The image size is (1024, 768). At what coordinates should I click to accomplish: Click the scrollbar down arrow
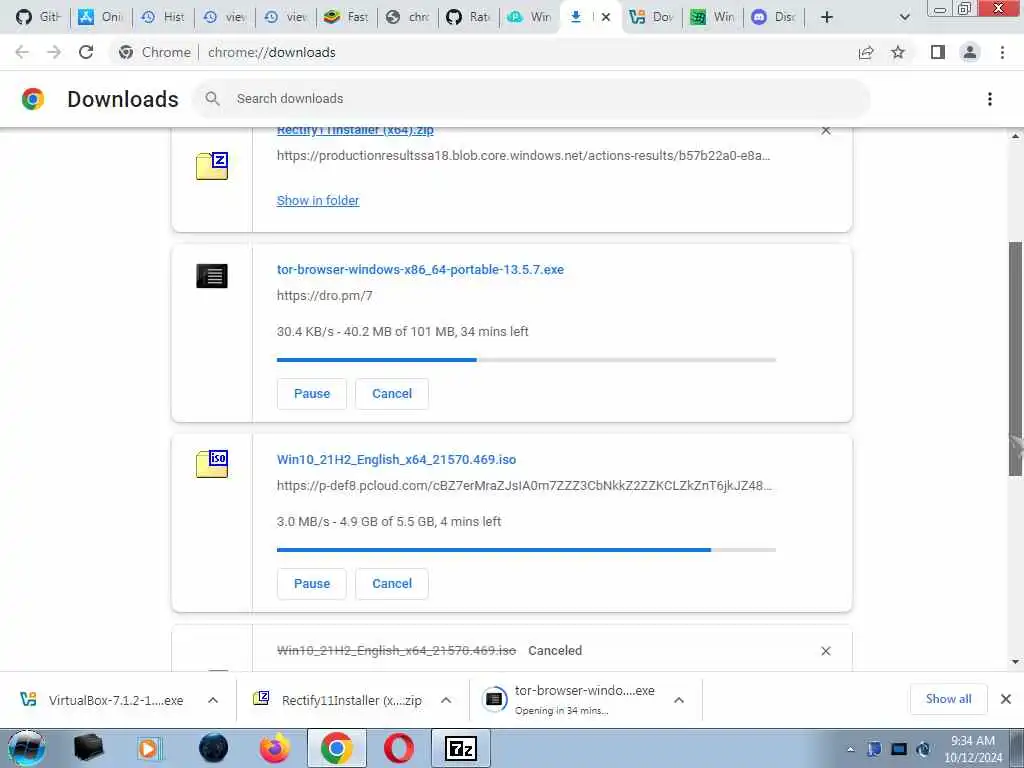click(1015, 662)
